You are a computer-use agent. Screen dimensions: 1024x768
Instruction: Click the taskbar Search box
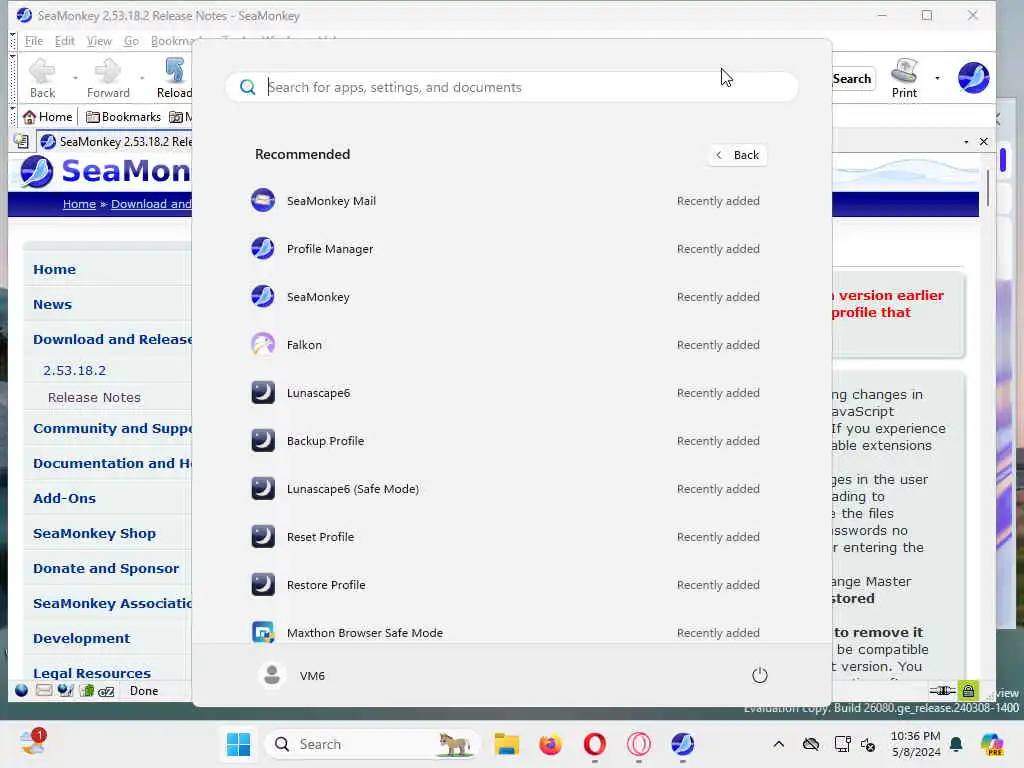[372, 744]
